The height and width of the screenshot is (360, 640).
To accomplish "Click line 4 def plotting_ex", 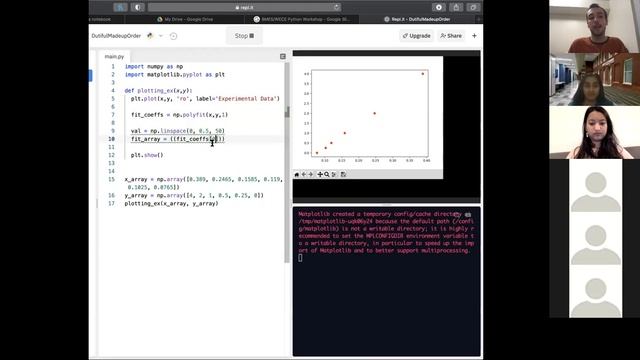I will (x=158, y=91).
